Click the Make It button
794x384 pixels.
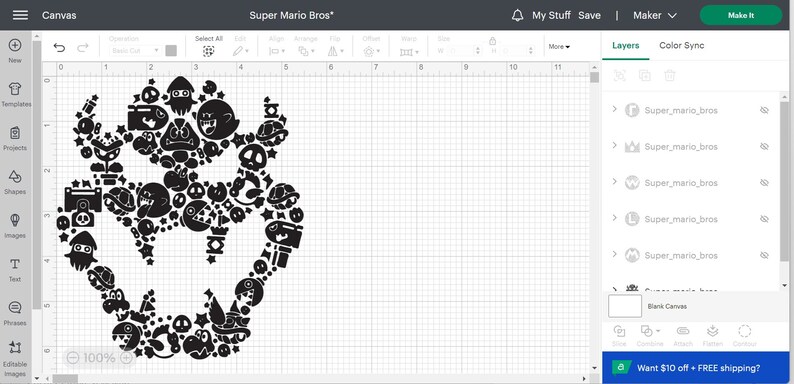(x=741, y=15)
